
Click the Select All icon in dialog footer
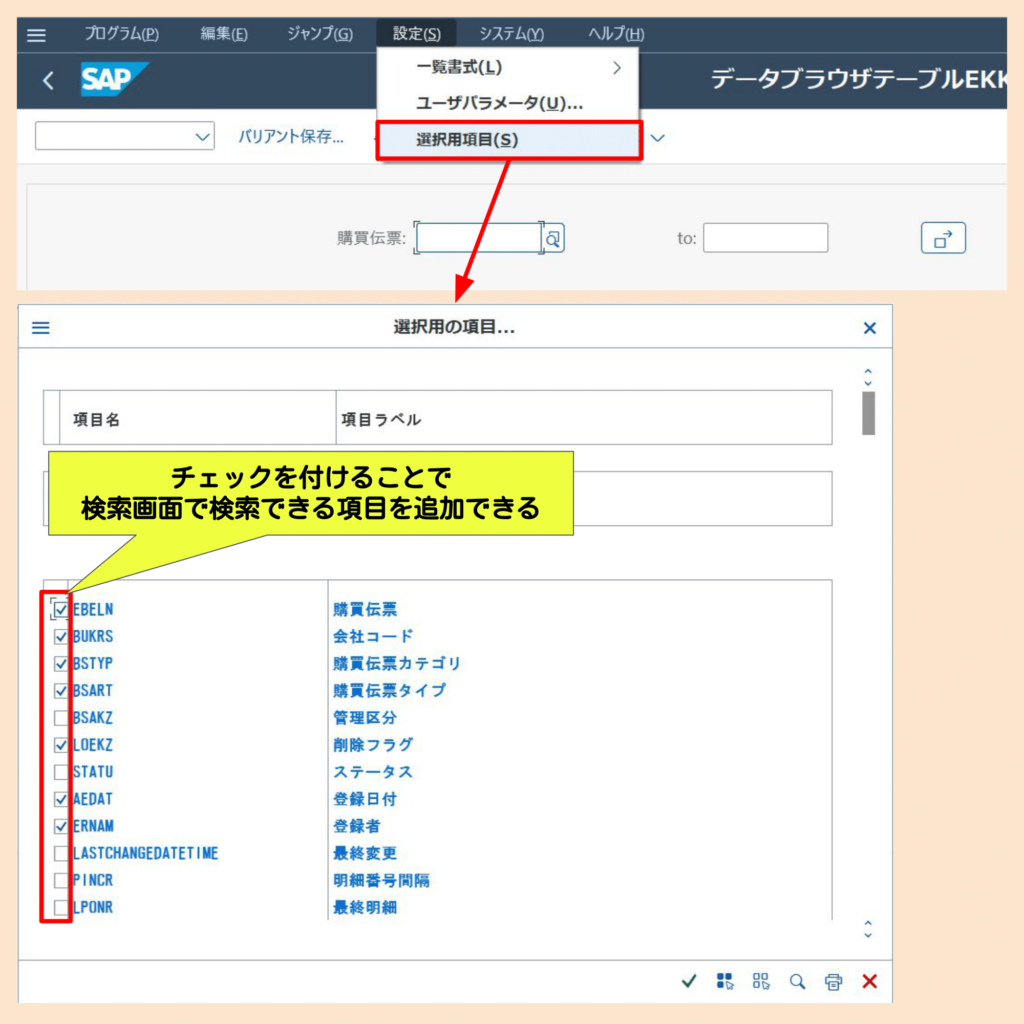coord(725,981)
